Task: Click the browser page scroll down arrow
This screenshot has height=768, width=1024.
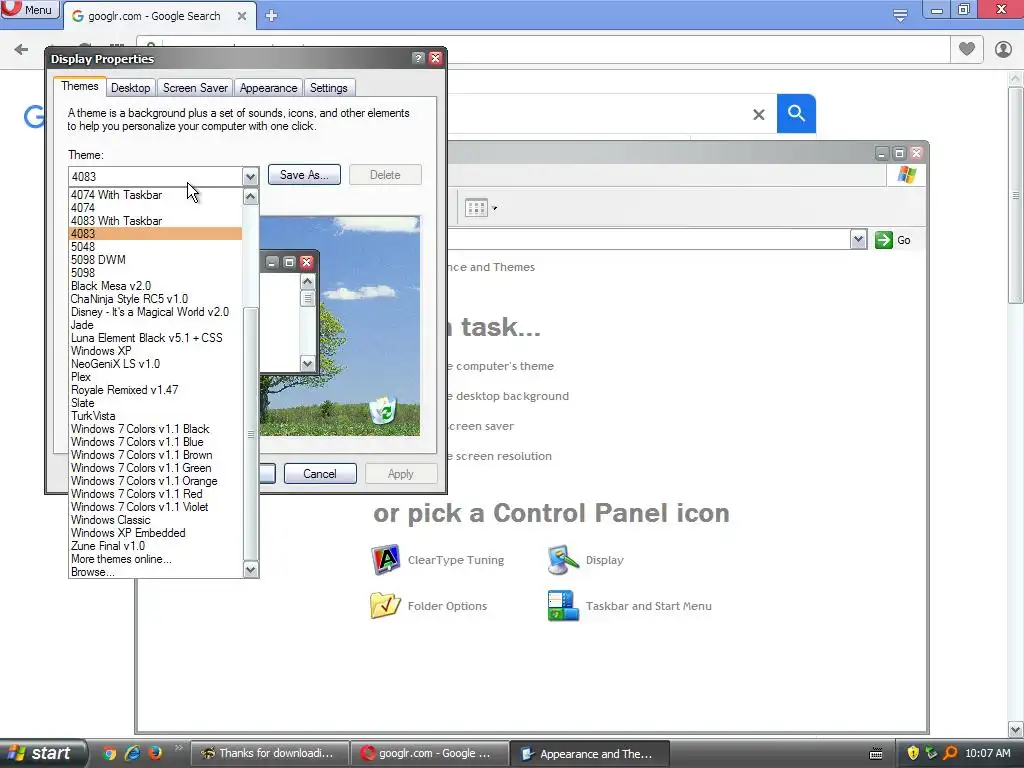Action: 1015,729
